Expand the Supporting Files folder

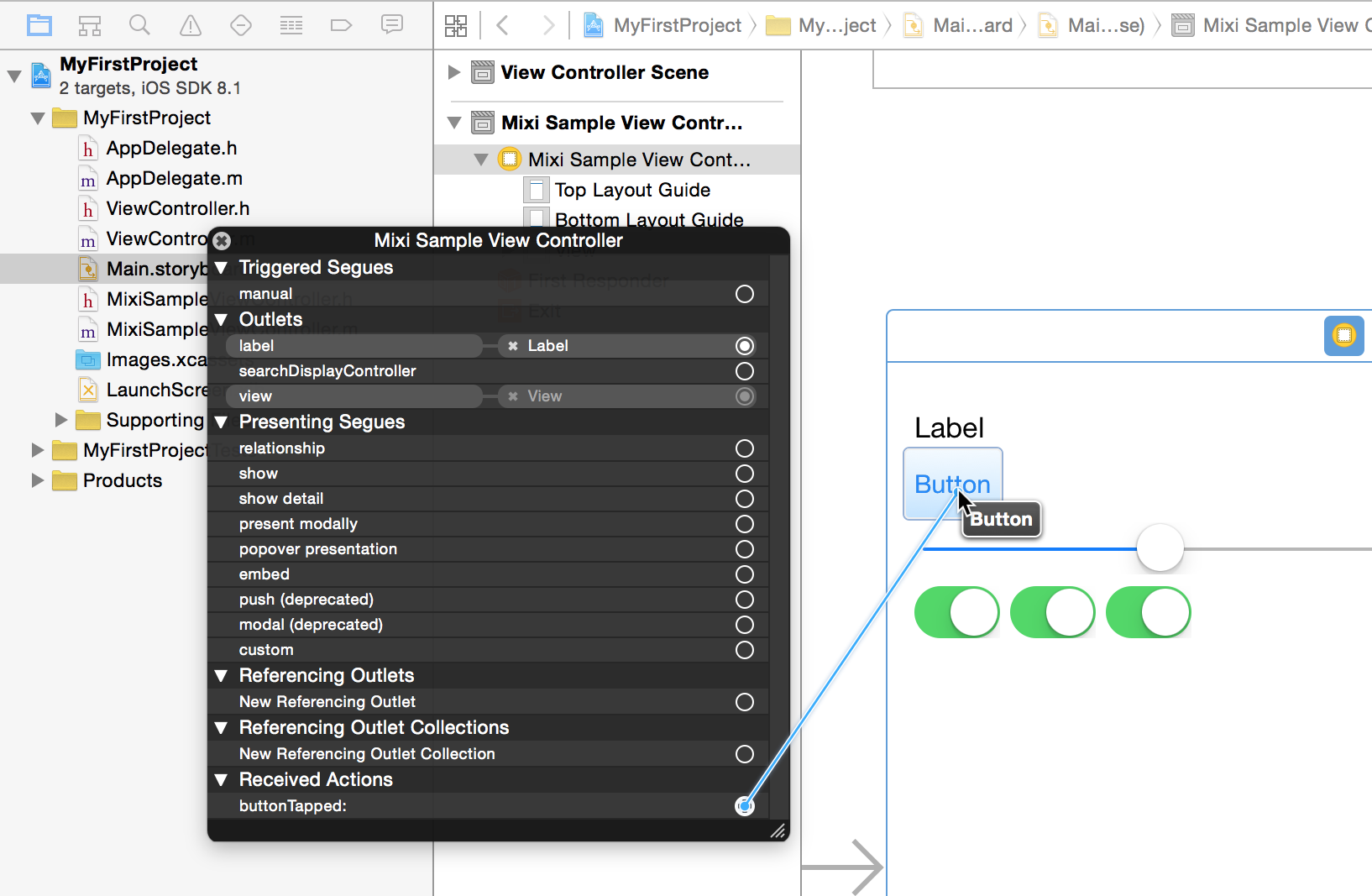tap(61, 420)
